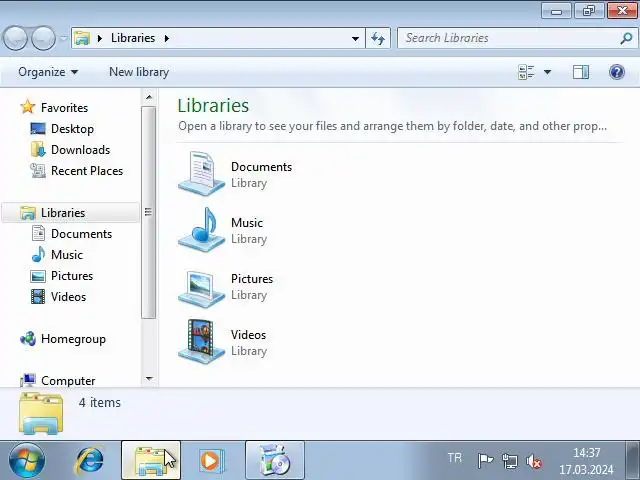Expand the root arrow before Libraries in address bar
Viewport: 640px width, 480px height.
(x=100, y=38)
